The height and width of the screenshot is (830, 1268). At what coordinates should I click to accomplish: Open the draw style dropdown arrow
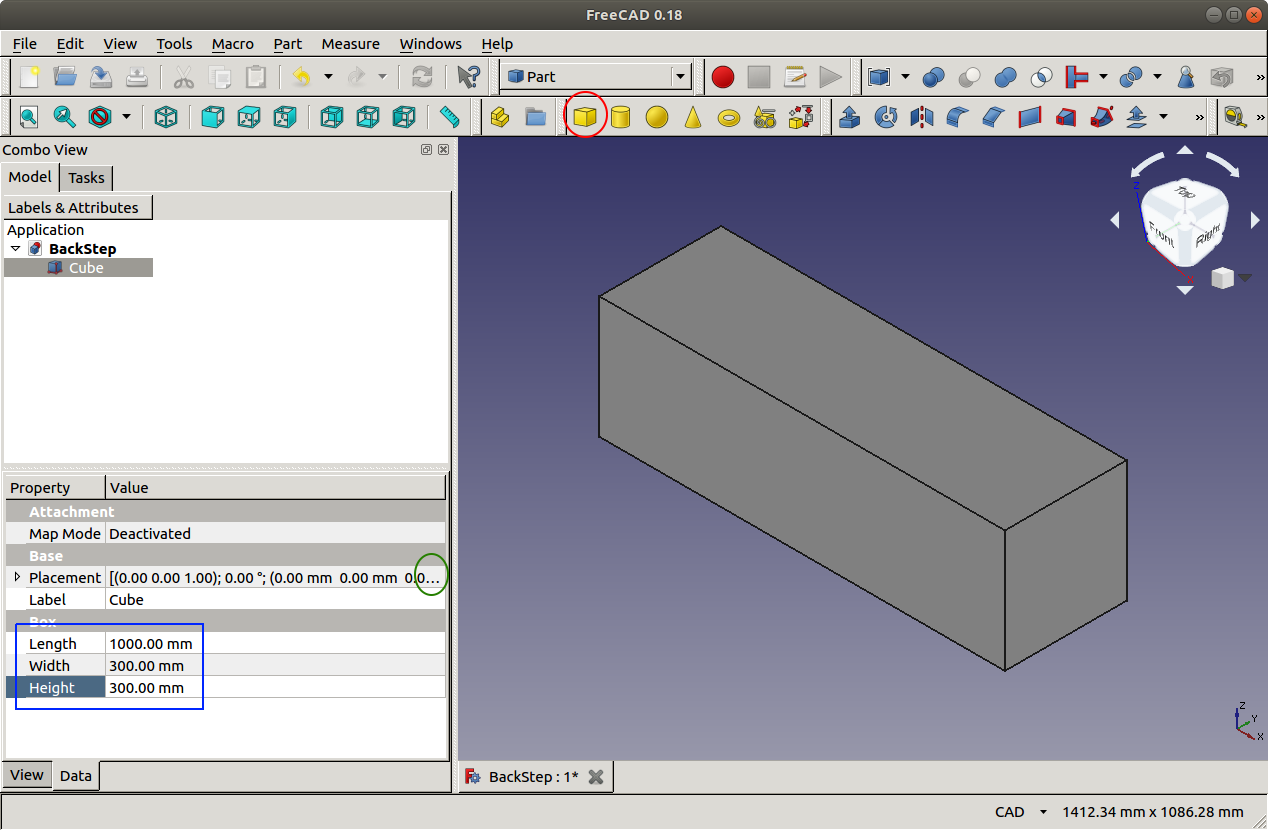[x=126, y=117]
